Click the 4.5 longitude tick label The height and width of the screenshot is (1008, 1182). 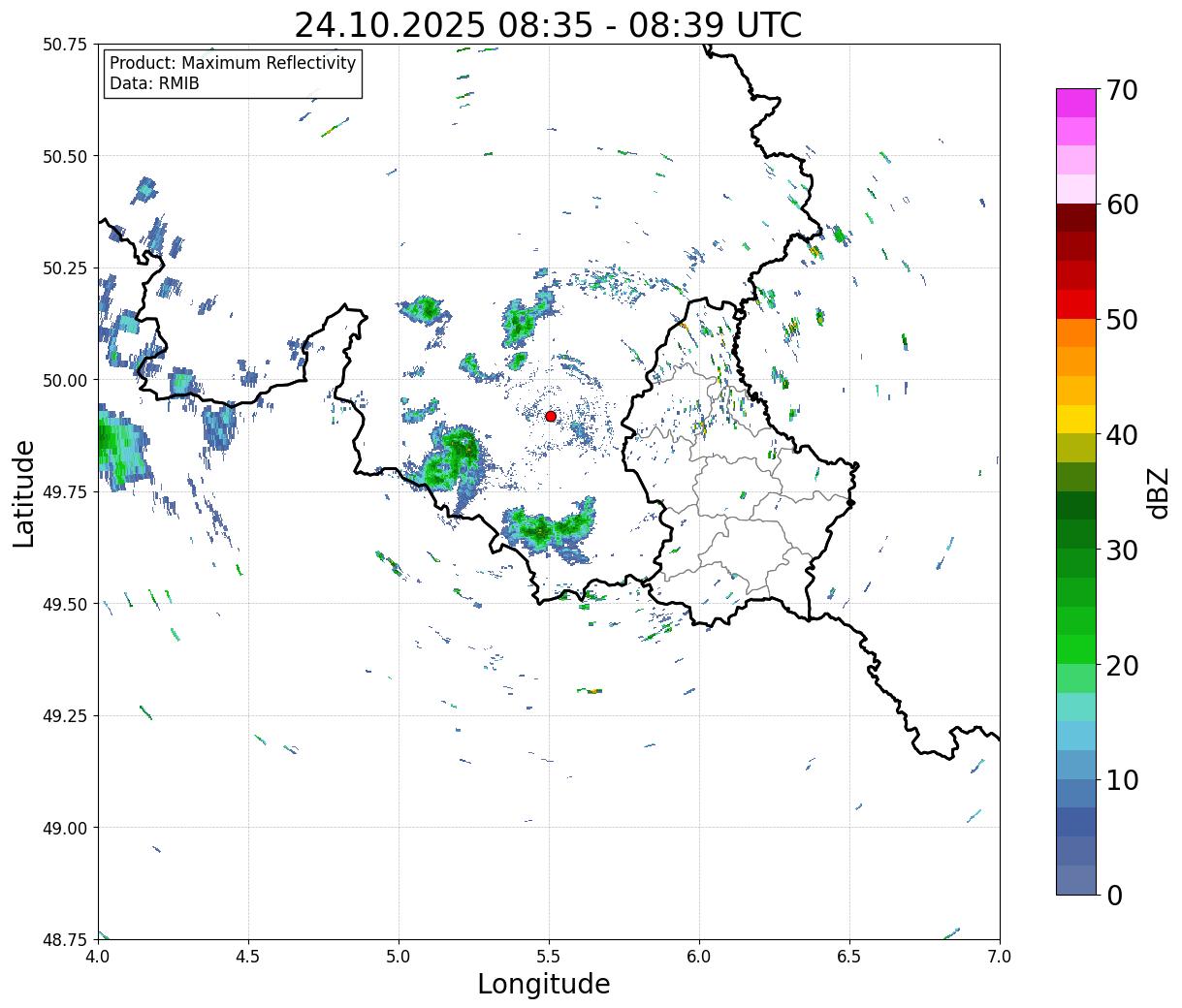pyautogui.click(x=248, y=956)
